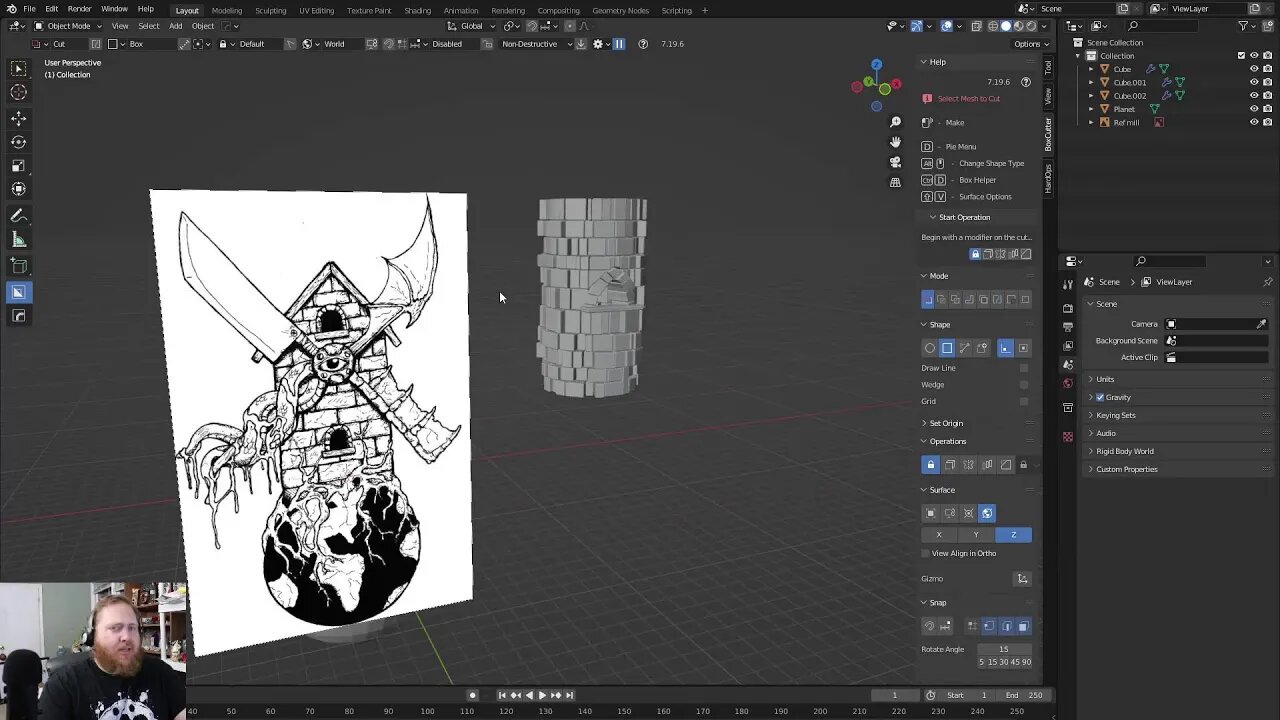Click the Cut lock icon in Operations
Image resolution: width=1280 pixels, height=720 pixels.
click(930, 465)
